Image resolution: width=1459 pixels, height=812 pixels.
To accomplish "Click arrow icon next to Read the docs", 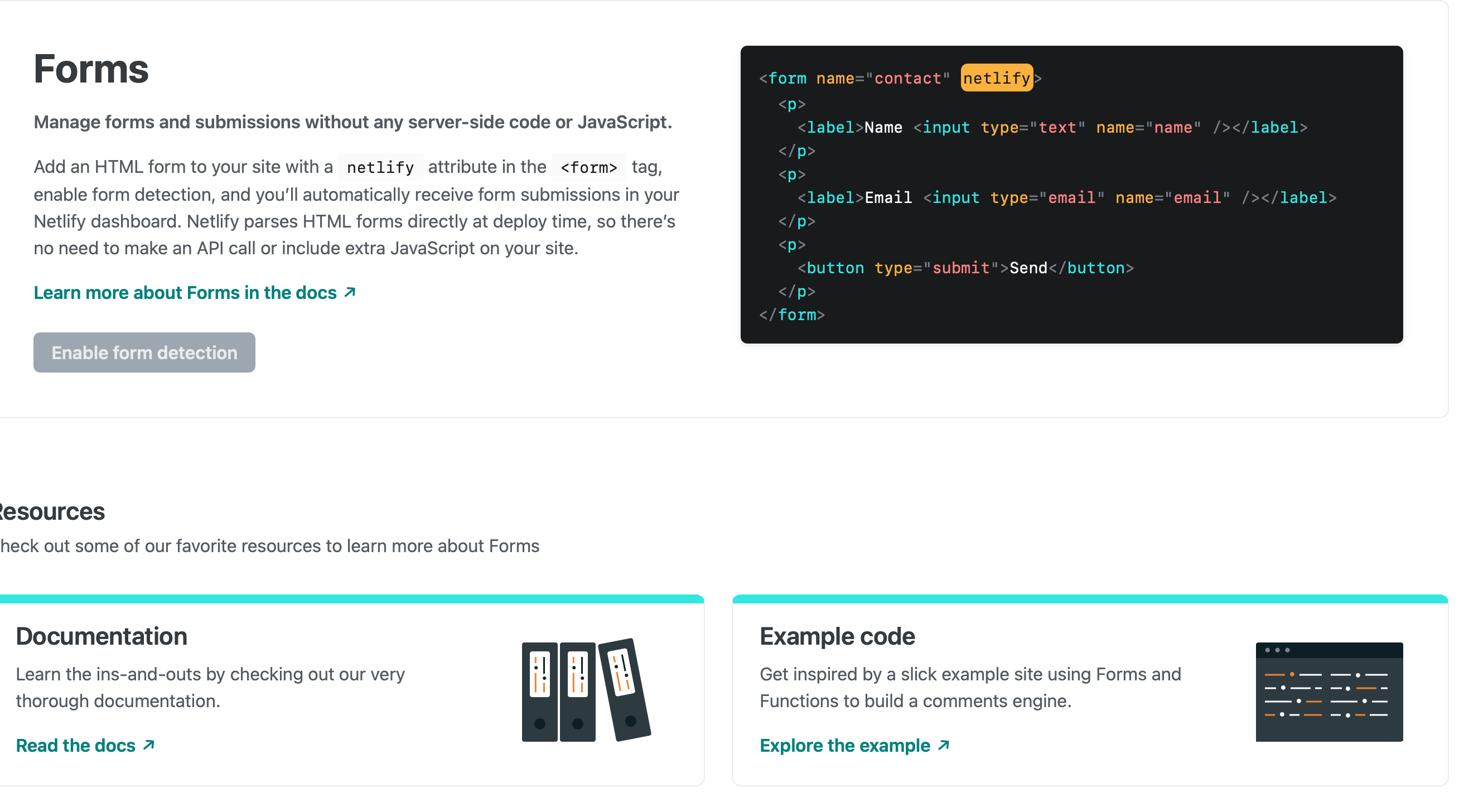I will click(x=149, y=745).
